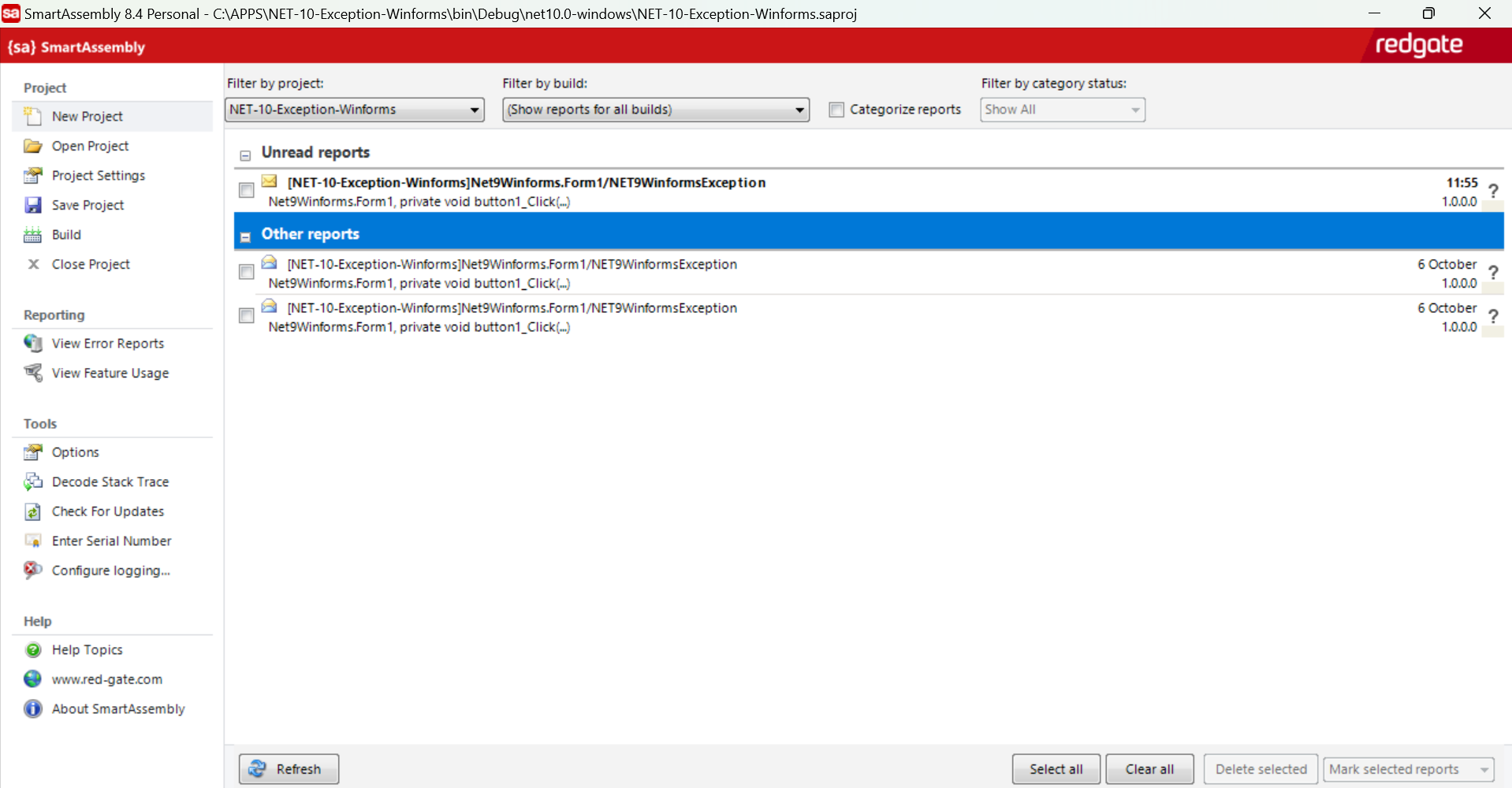Enable the Categorize reports checkbox

(x=836, y=110)
